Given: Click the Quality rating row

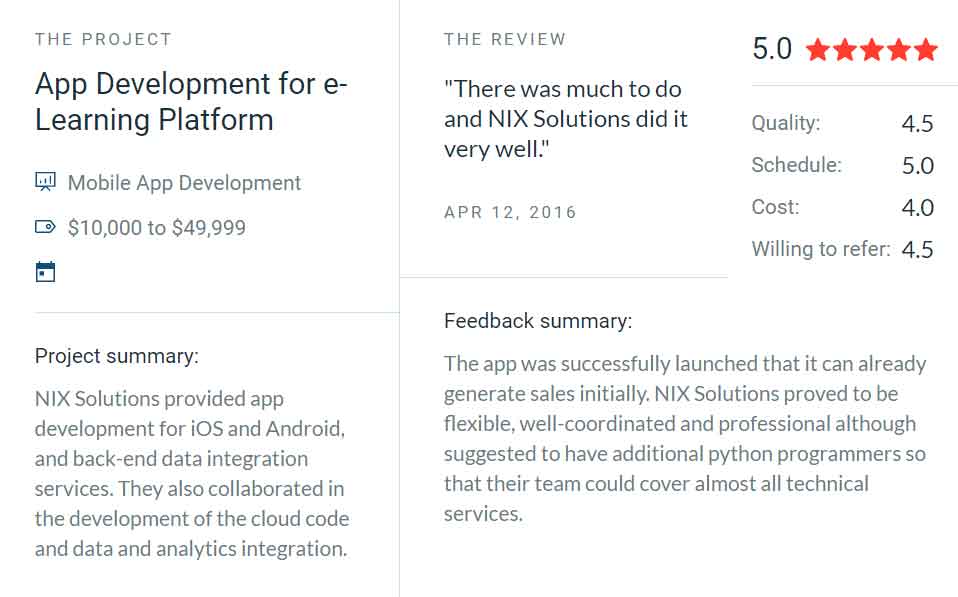Looking at the screenshot, I should (843, 123).
